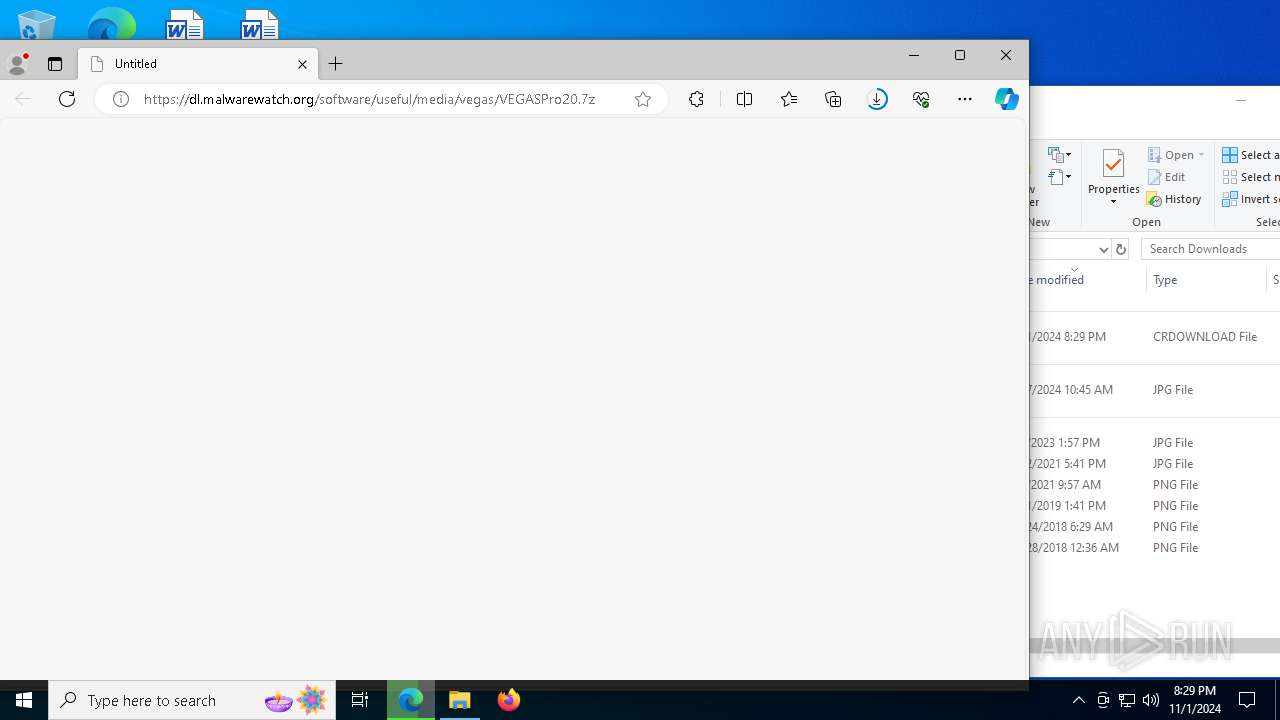Open Collections in Edge toolbar
Screen dimensions: 1280x720
click(x=833, y=99)
